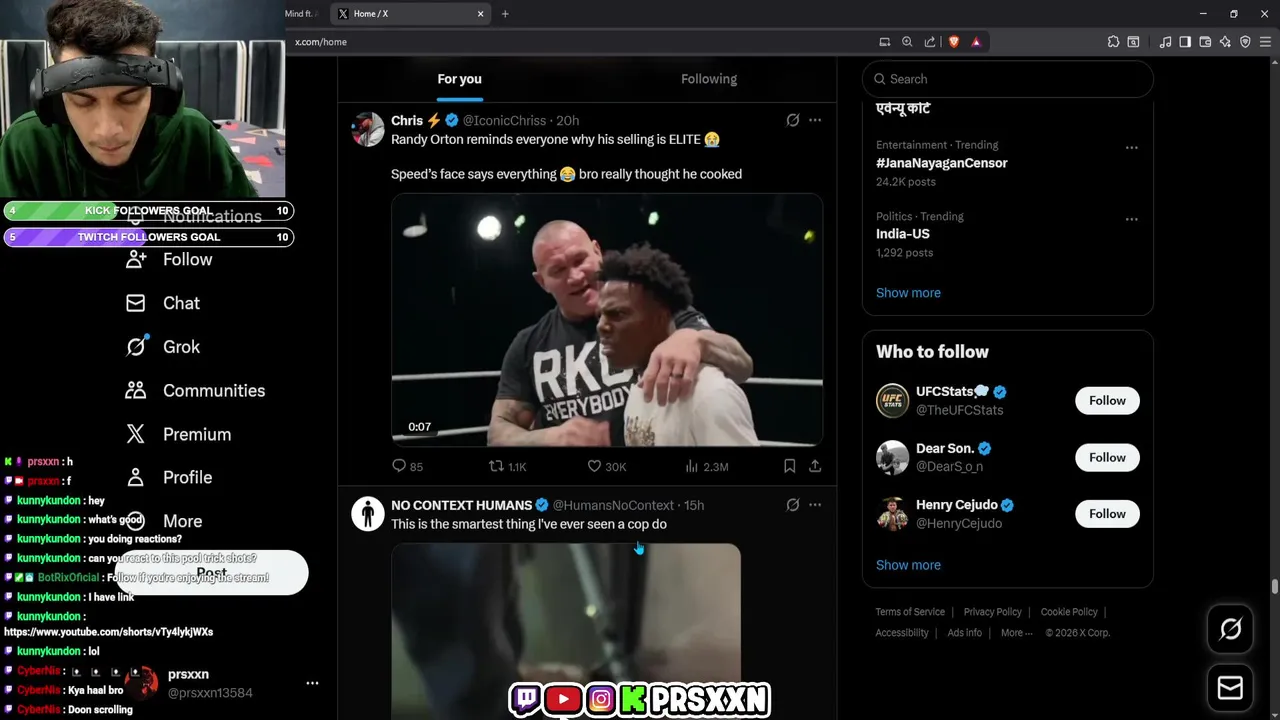Click the page vertical scrollbar thumb
1280x720 pixels.
pyautogui.click(x=1274, y=586)
